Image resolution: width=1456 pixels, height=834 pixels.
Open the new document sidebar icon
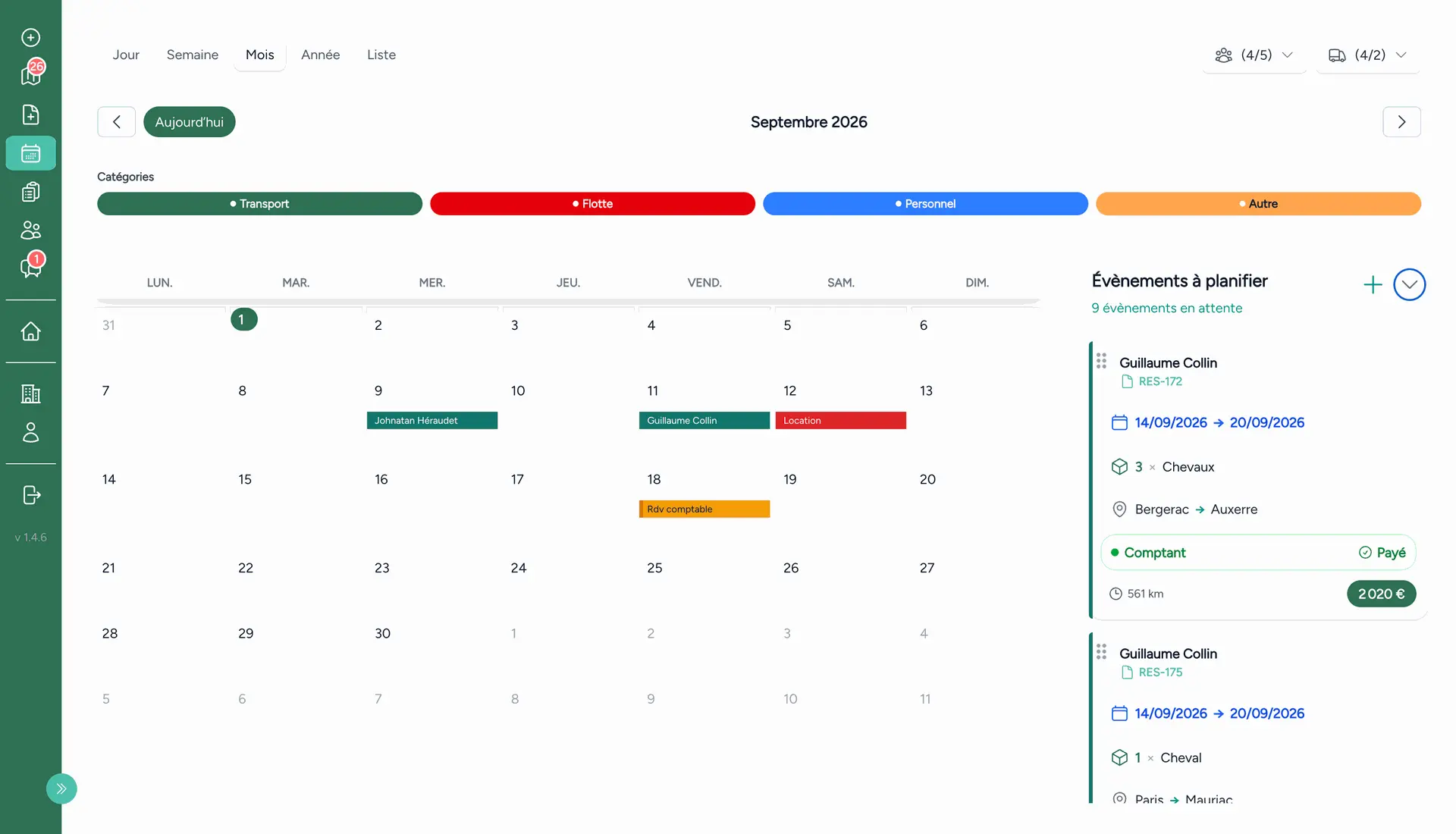pyautogui.click(x=30, y=114)
